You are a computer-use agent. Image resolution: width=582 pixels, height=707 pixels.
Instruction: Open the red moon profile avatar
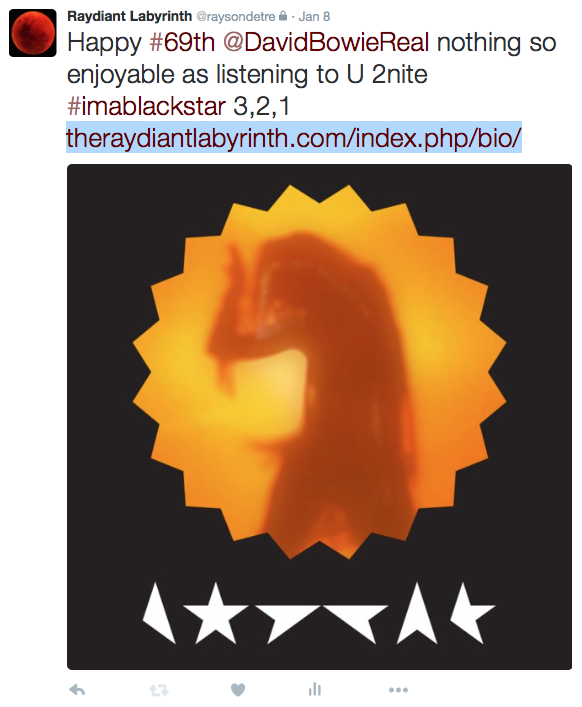point(33,33)
